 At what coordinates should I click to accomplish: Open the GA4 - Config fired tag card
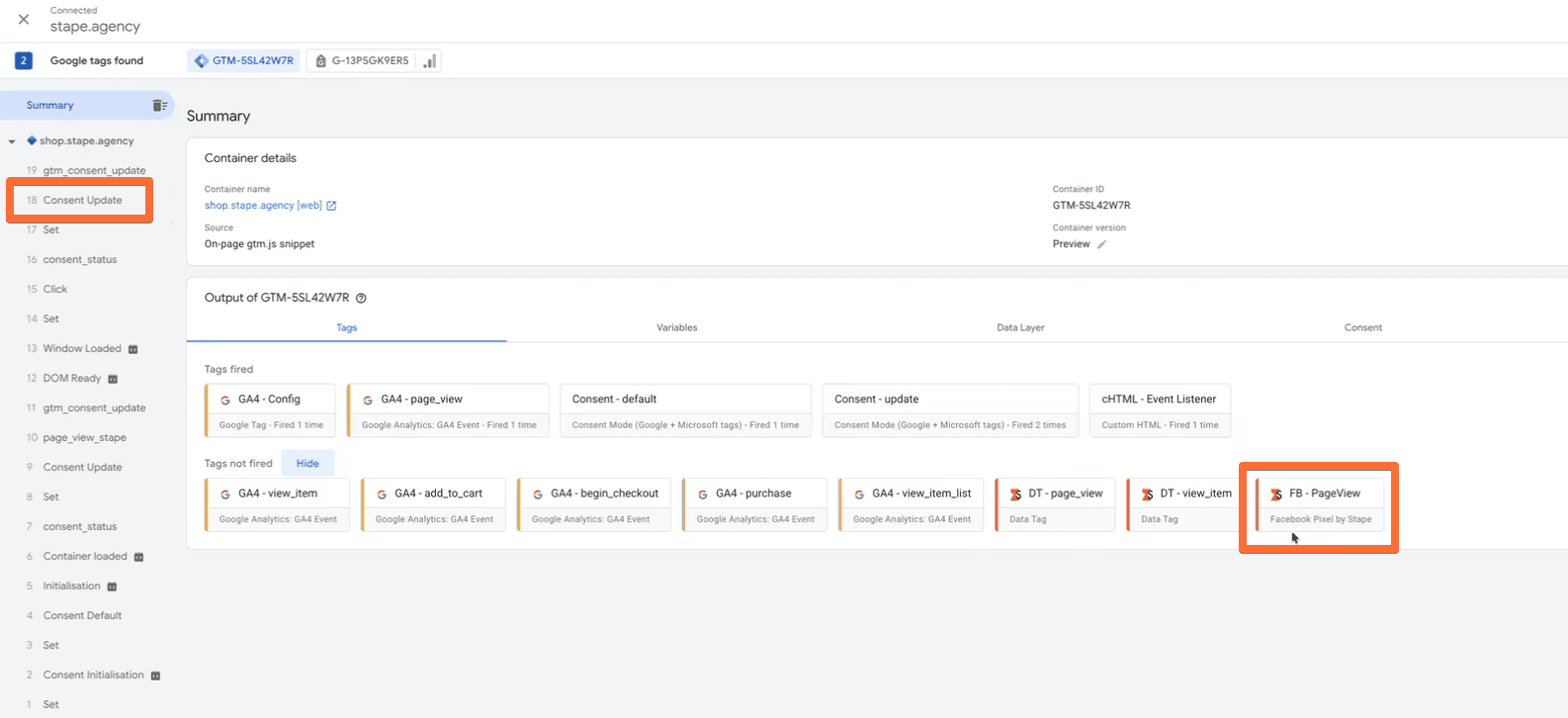pos(270,410)
